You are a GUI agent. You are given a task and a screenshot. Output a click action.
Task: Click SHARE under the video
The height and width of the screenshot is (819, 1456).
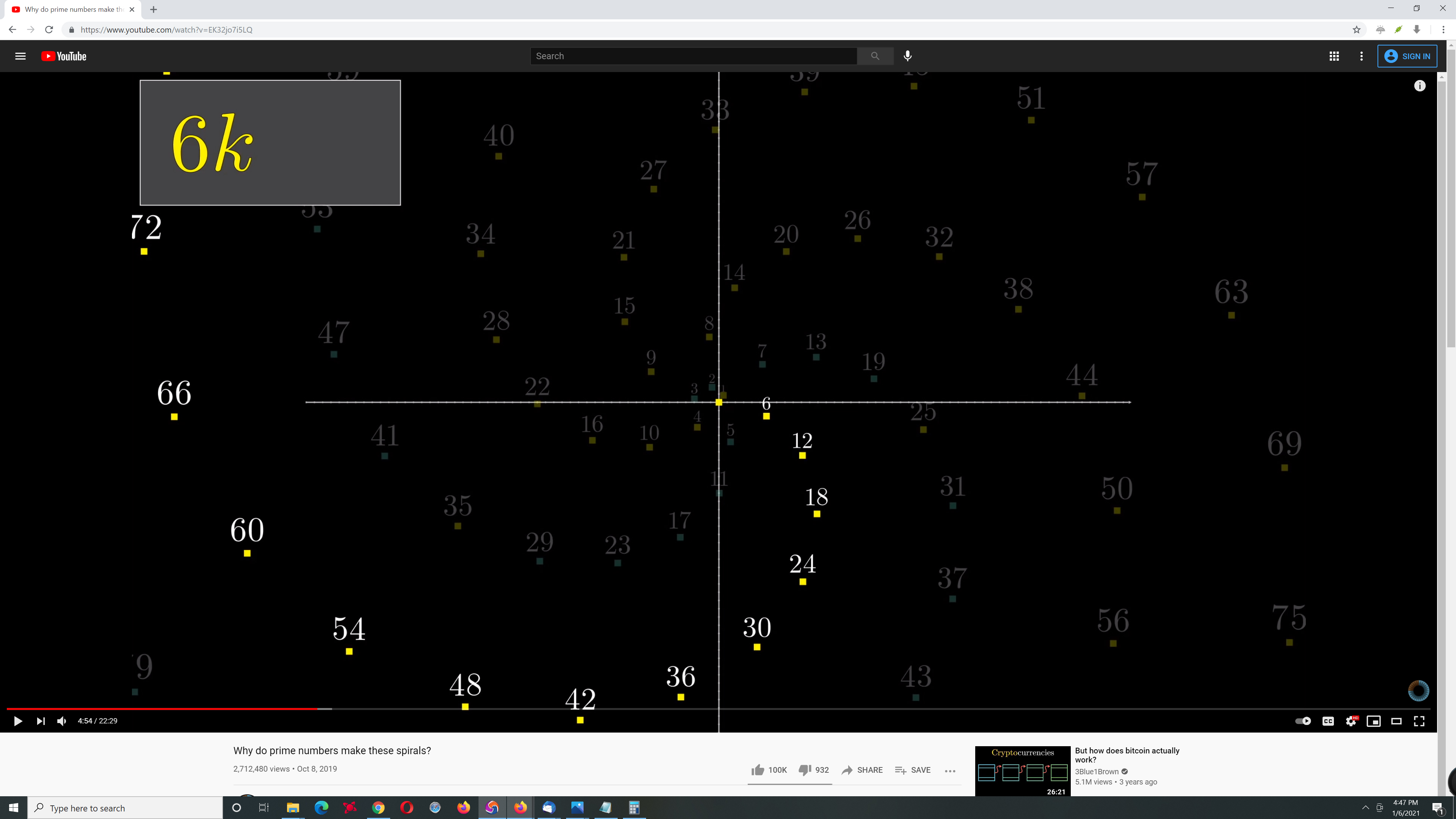coord(862,770)
